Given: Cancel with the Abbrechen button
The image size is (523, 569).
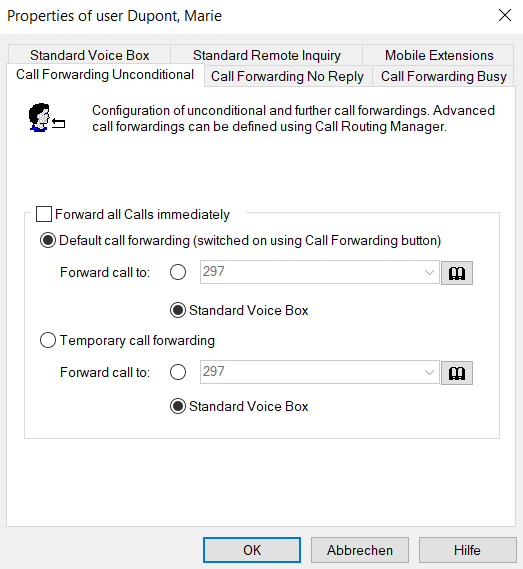Looking at the screenshot, I should (x=360, y=550).
